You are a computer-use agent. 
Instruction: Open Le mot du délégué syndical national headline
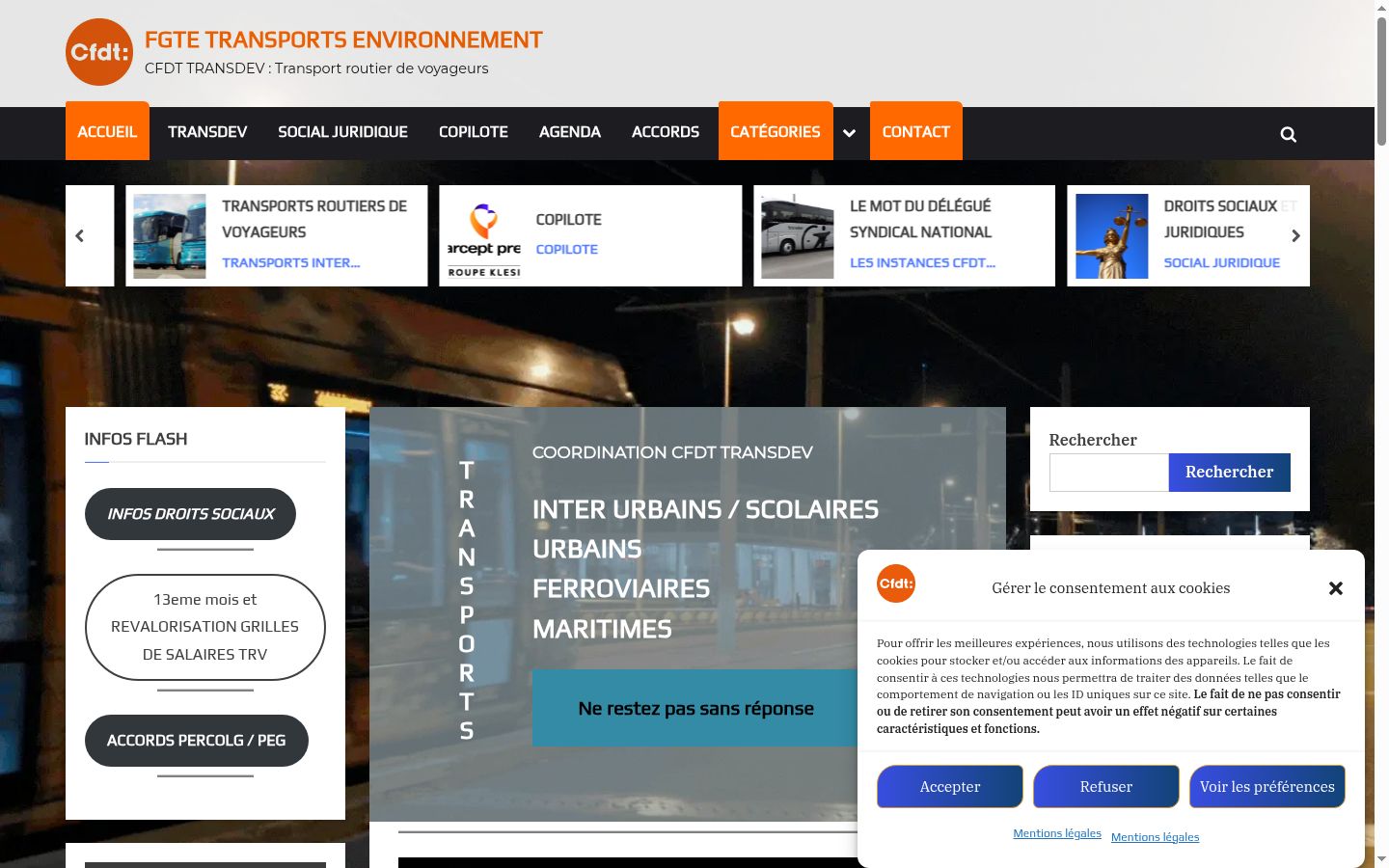click(x=920, y=219)
